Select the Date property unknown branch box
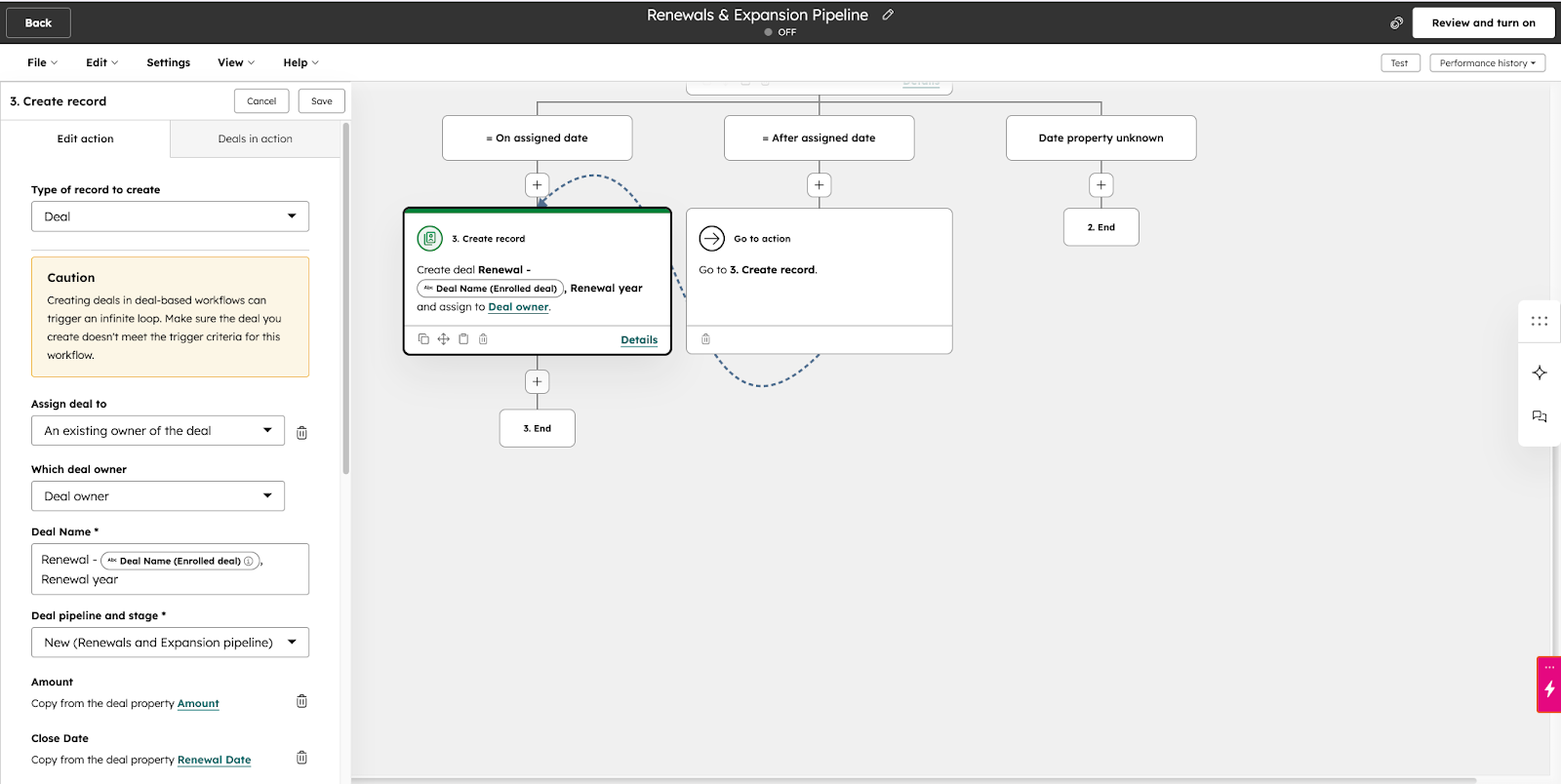Image resolution: width=1561 pixels, height=784 pixels. click(1101, 137)
